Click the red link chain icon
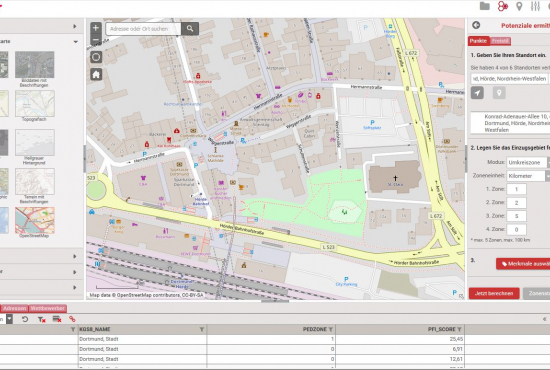 72,319
